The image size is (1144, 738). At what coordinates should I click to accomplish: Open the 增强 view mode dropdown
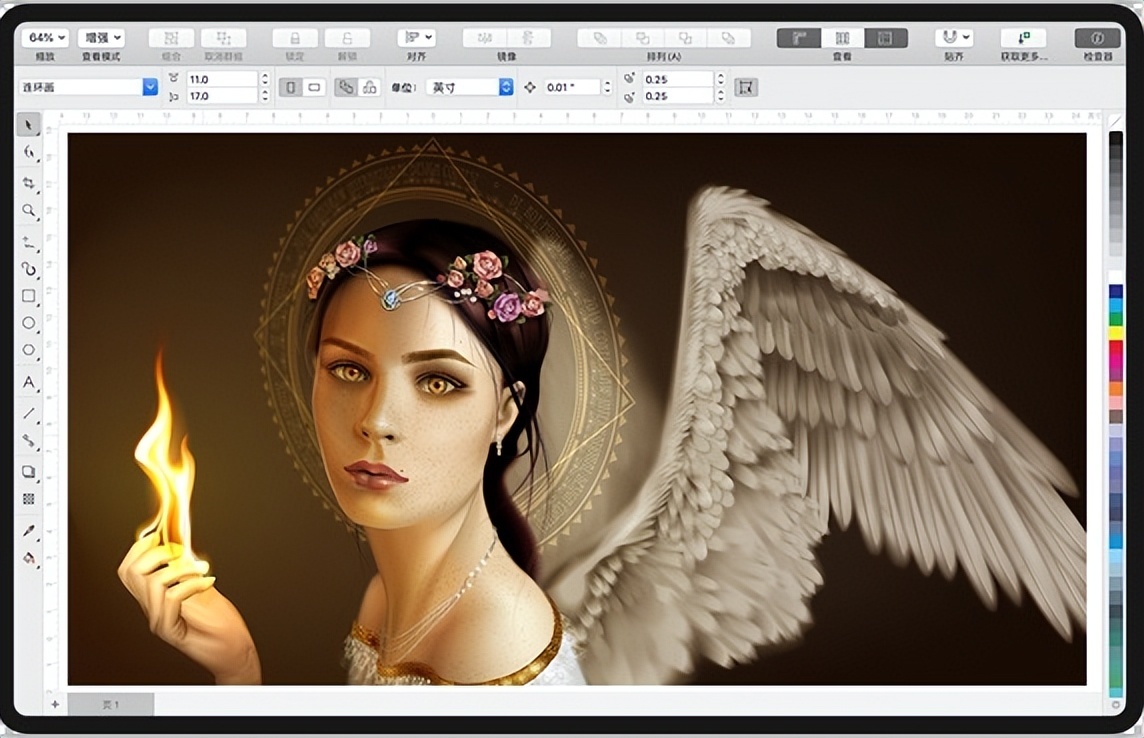click(102, 38)
